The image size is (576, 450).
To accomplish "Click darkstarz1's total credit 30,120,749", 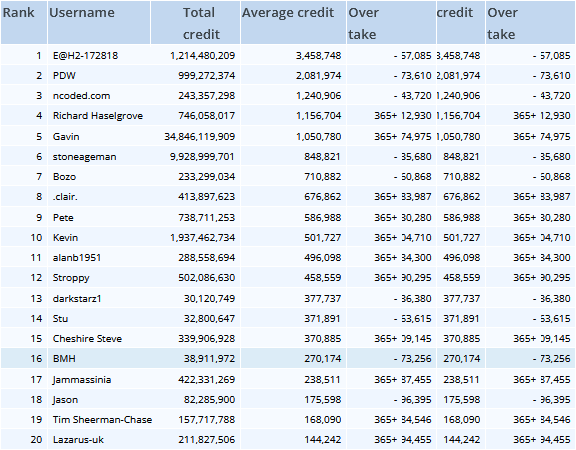I will pyautogui.click(x=209, y=299).
